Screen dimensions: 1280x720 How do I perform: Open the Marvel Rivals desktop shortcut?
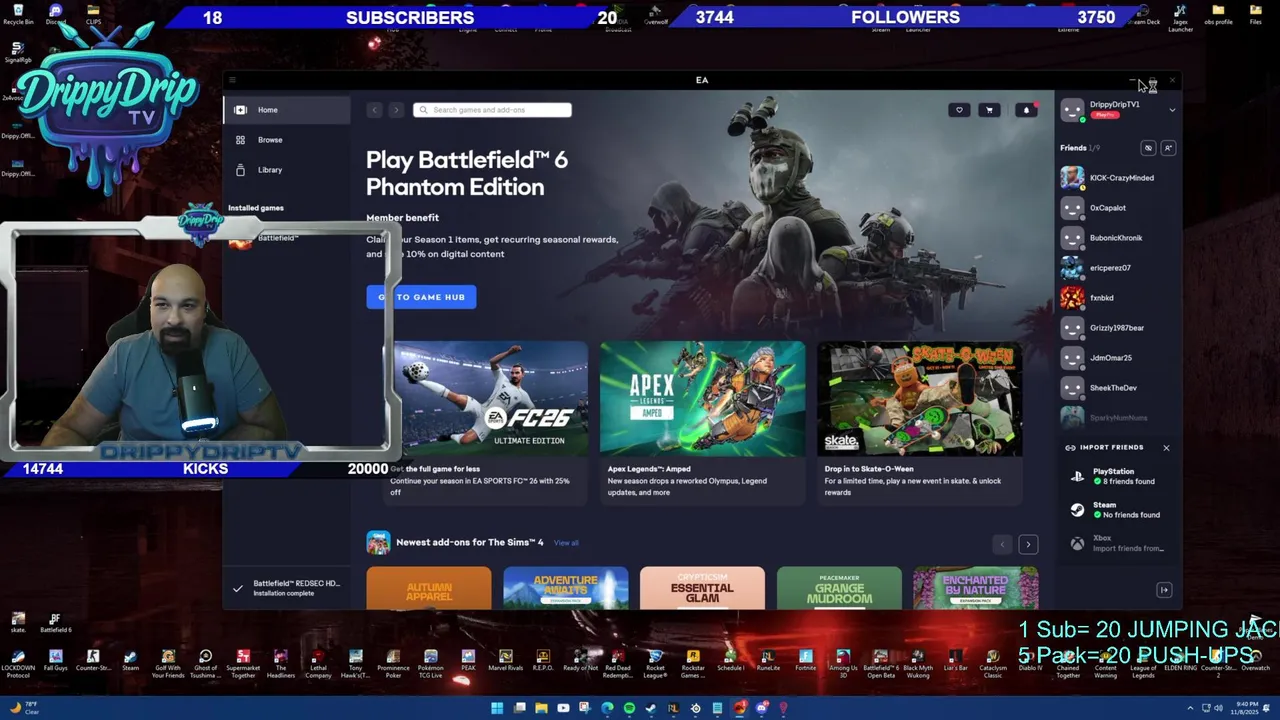[x=506, y=661]
